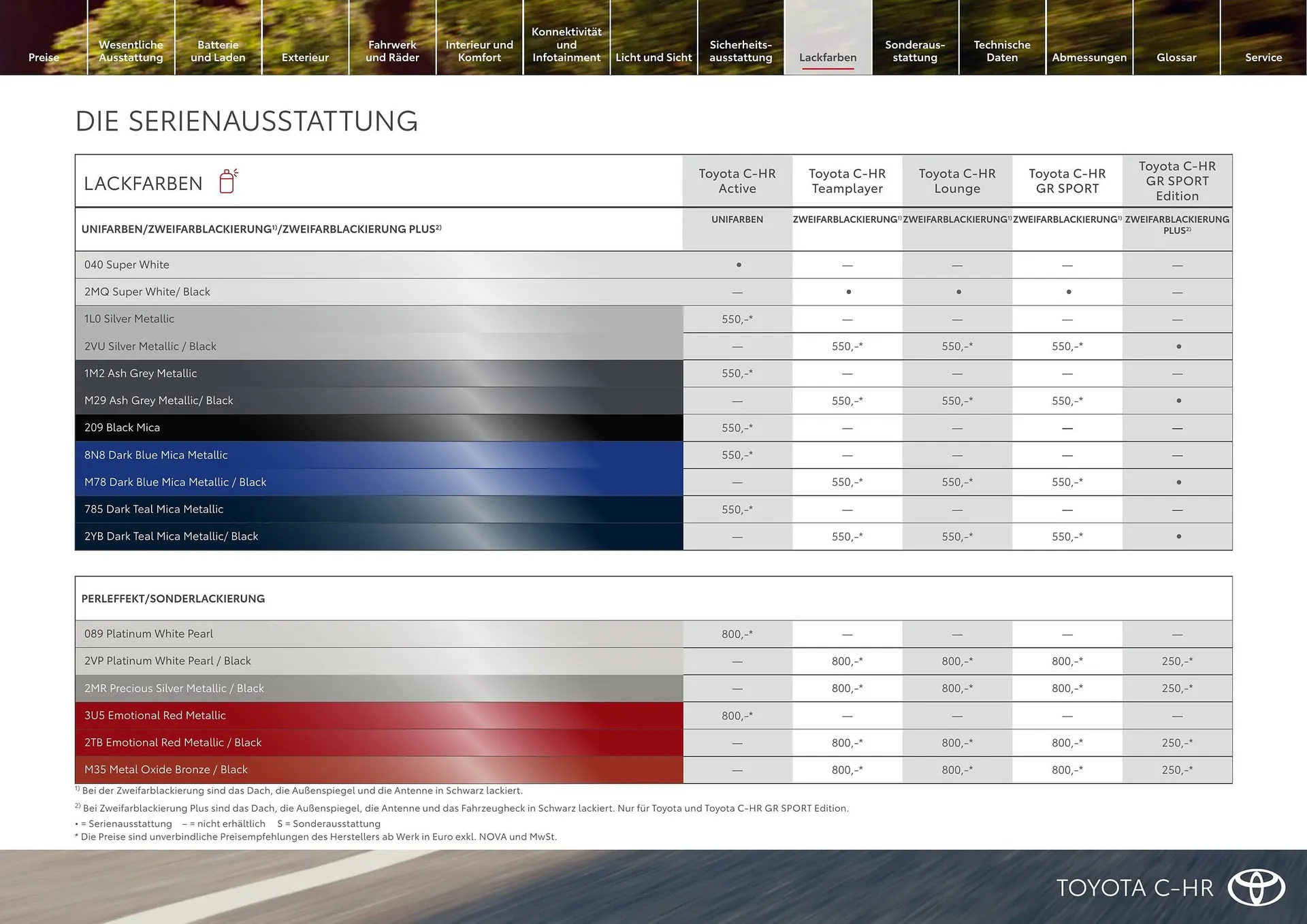Open the Glossar page
The image size is (1307, 924).
pos(1176,57)
